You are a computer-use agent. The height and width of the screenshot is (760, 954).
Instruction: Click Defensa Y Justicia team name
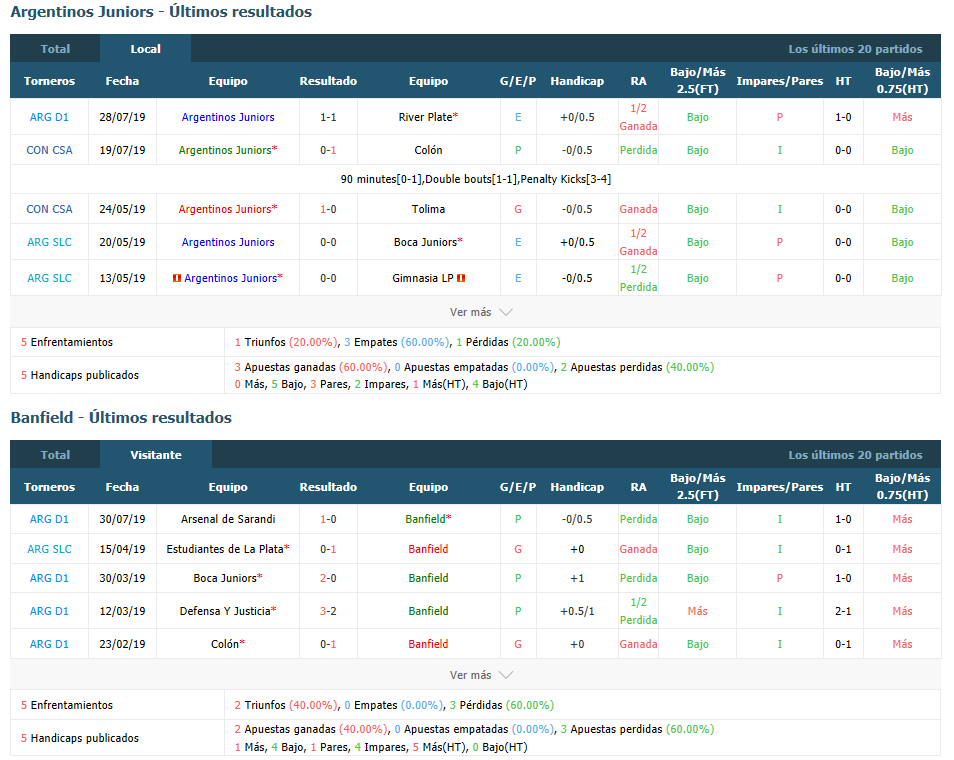click(x=225, y=611)
